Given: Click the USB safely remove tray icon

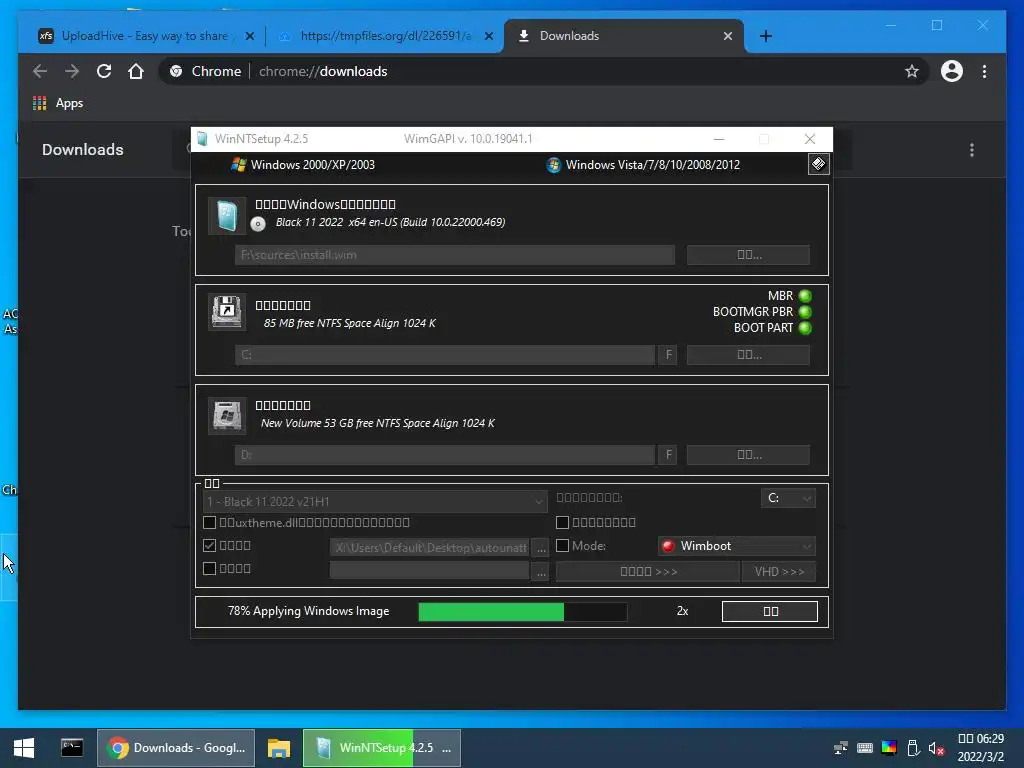Looking at the screenshot, I should pos(913,748).
